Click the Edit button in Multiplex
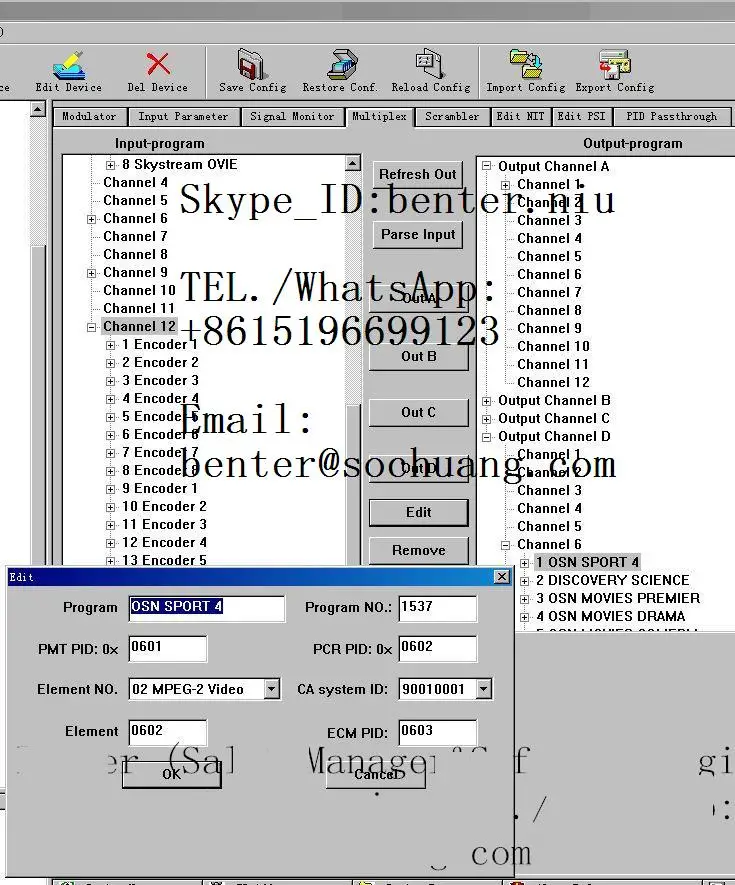Screen dimensions: 735x885 419,512
